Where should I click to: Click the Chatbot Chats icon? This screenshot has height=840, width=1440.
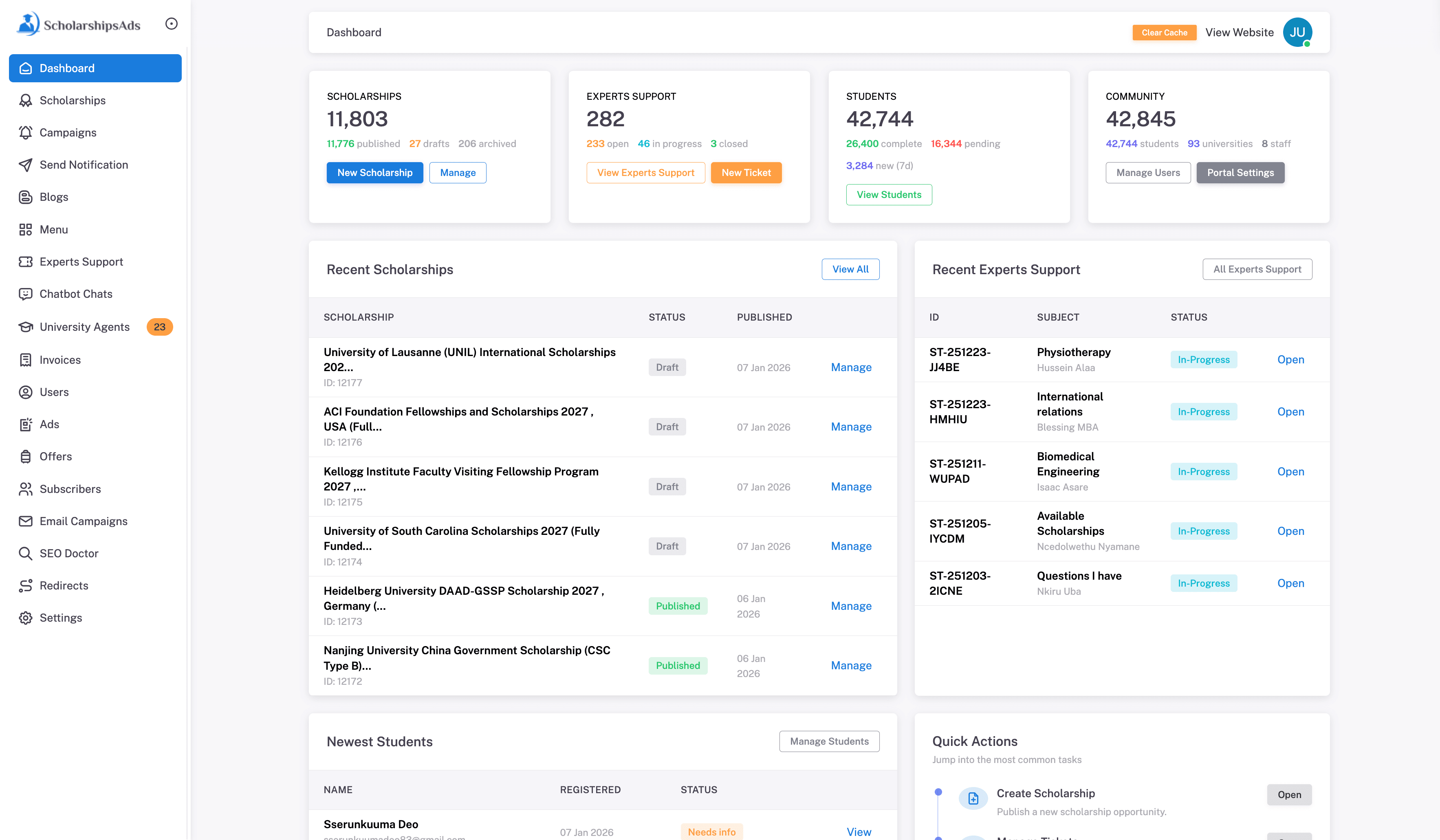[26, 294]
